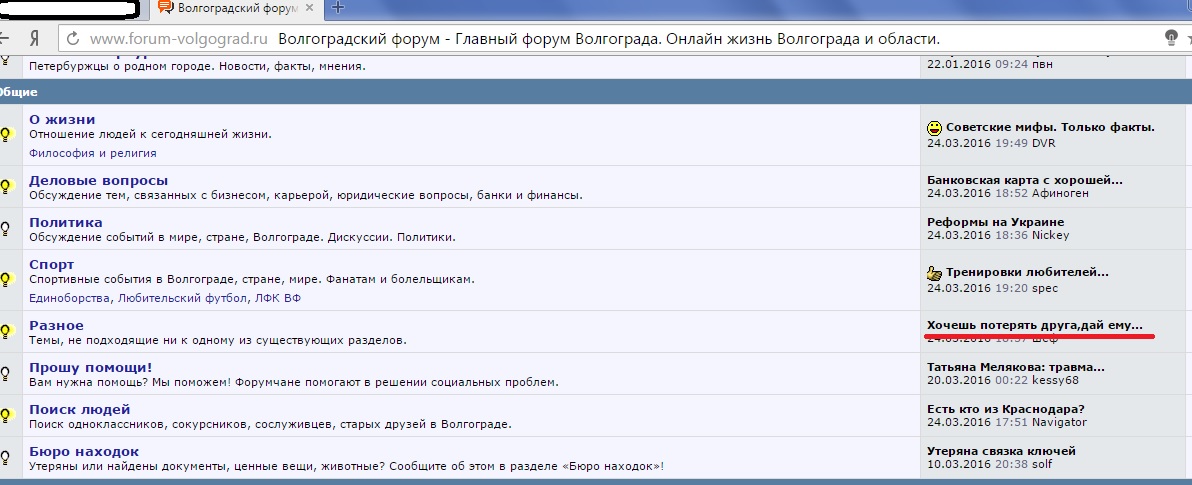
Task: Open topic Реформы на Украине
Action: click(x=996, y=222)
